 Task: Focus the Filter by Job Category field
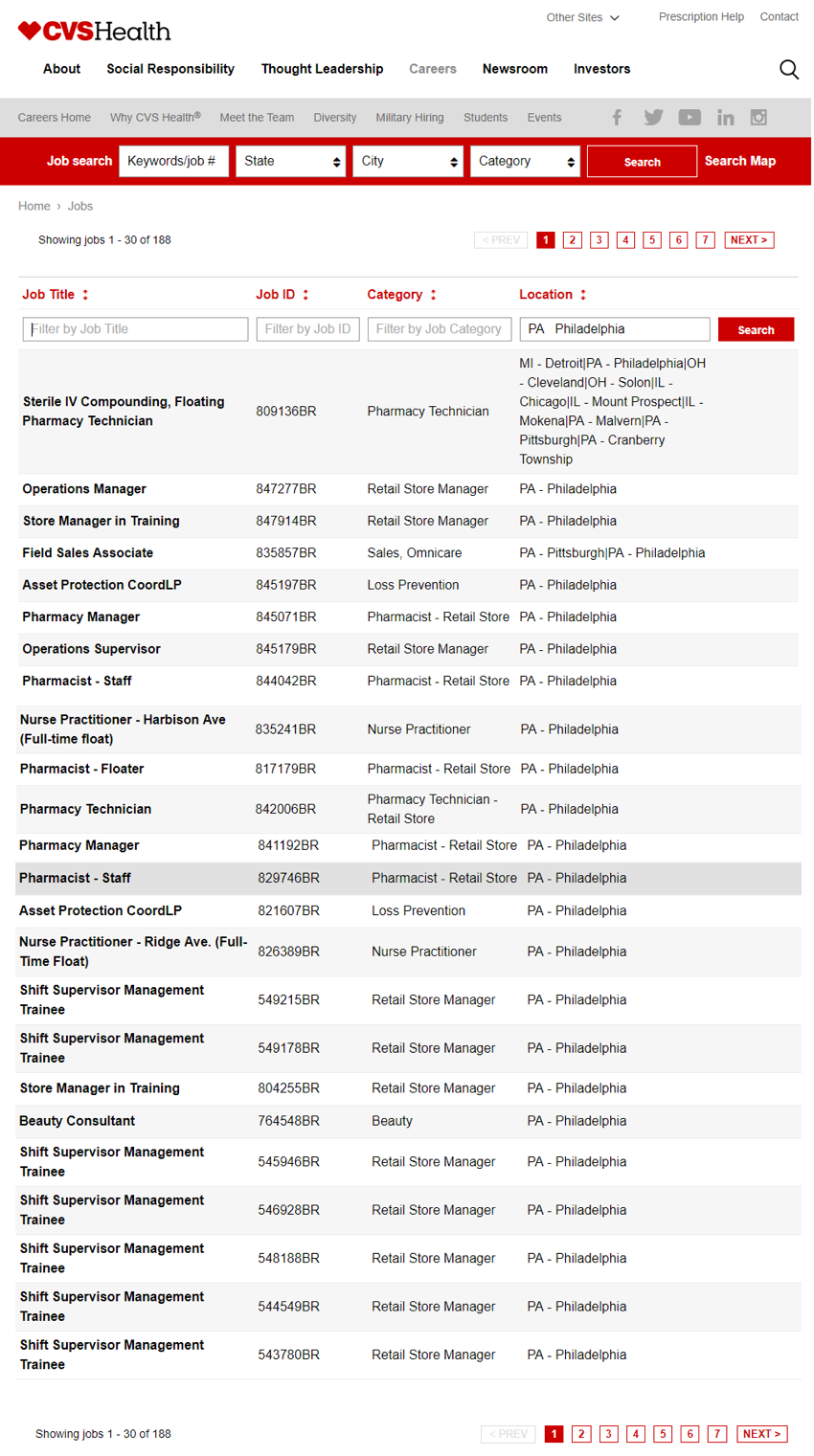click(x=439, y=329)
